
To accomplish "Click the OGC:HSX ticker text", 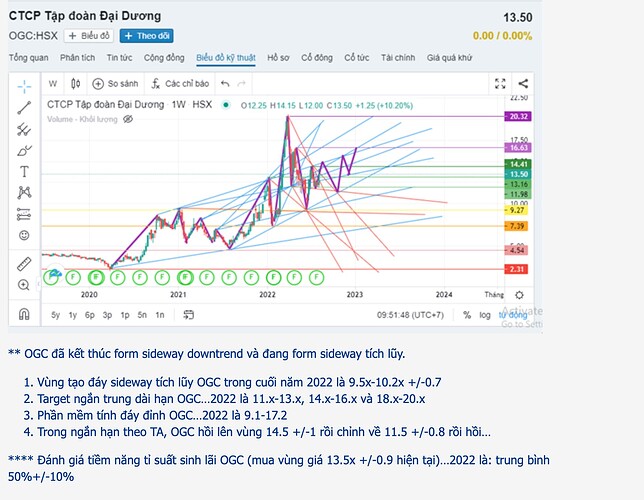I will pyautogui.click(x=33, y=36).
